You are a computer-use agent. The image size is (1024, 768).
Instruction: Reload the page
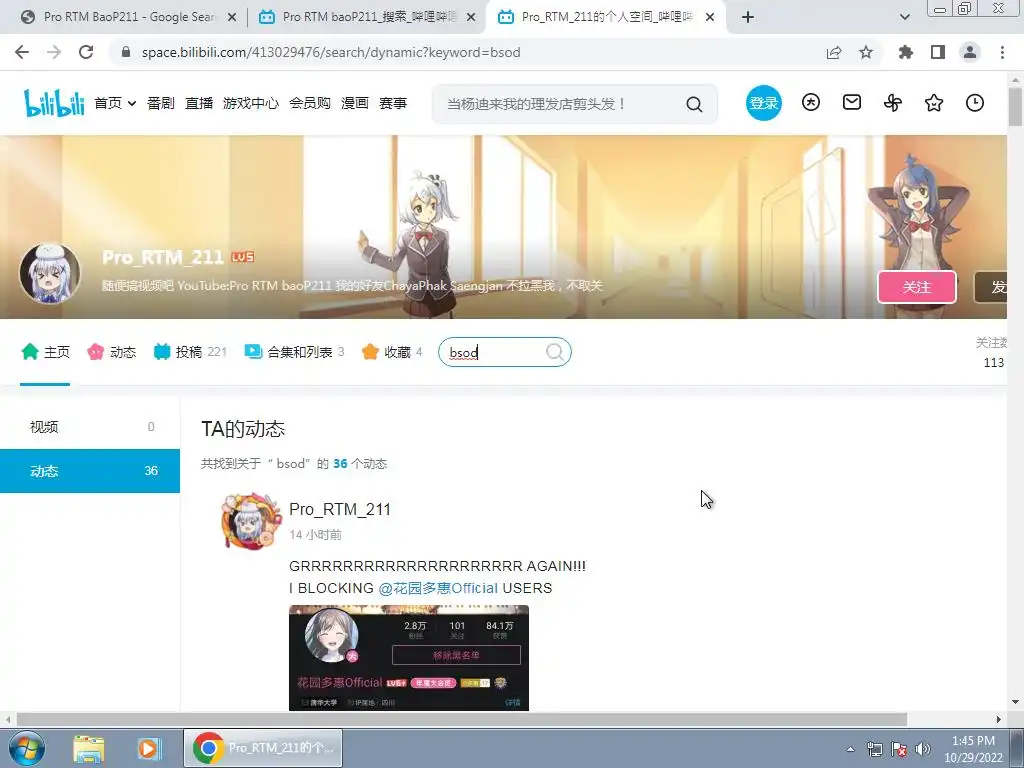(86, 52)
